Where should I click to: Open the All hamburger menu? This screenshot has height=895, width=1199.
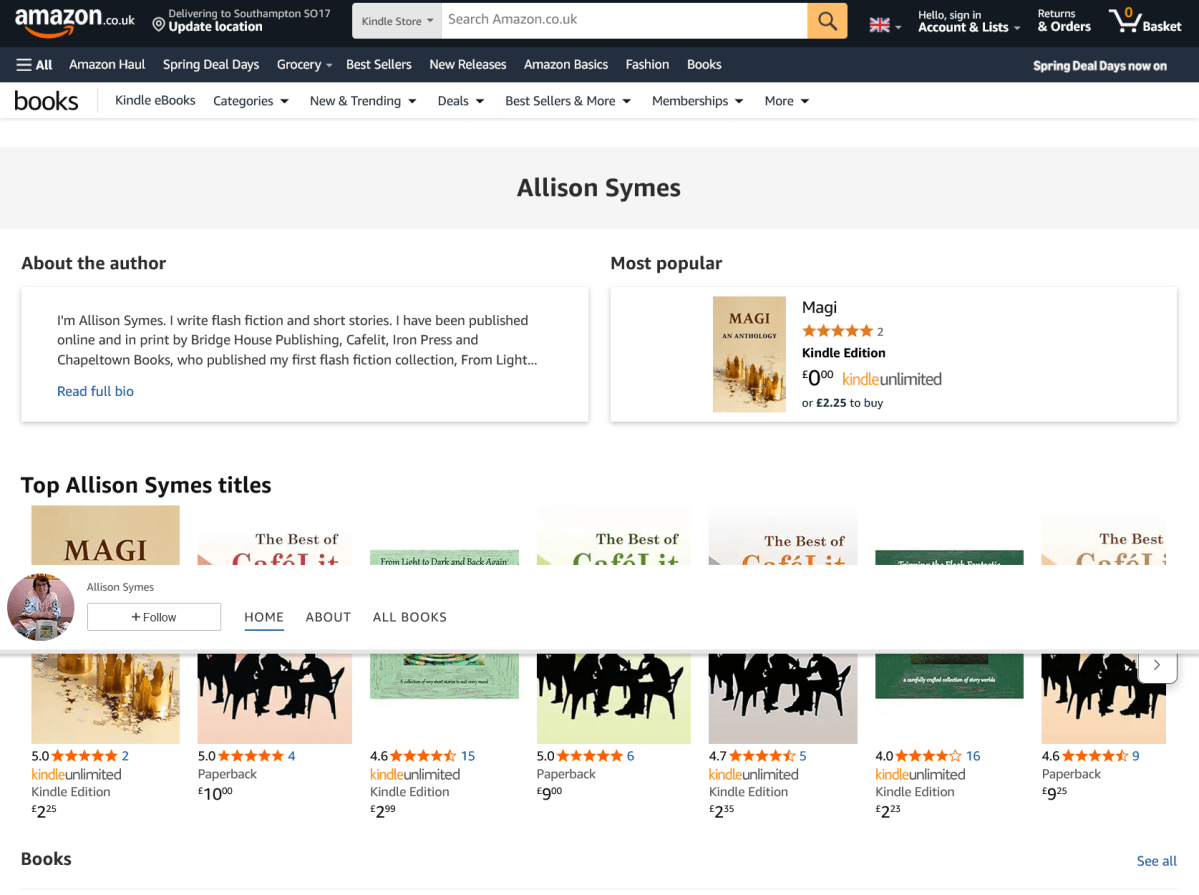click(x=34, y=65)
